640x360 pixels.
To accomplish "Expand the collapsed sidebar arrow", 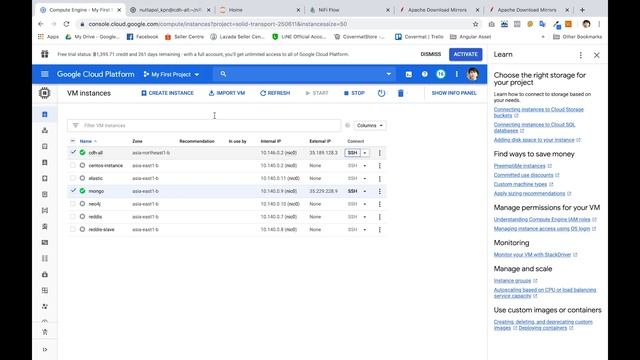I will pyautogui.click(x=45, y=349).
